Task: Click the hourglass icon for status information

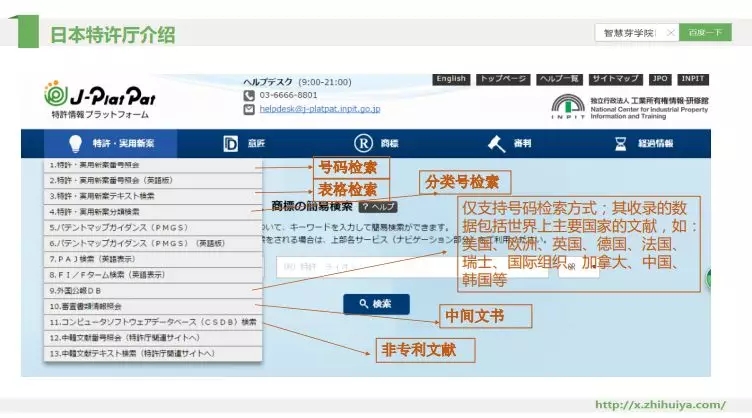Action: click(x=621, y=144)
